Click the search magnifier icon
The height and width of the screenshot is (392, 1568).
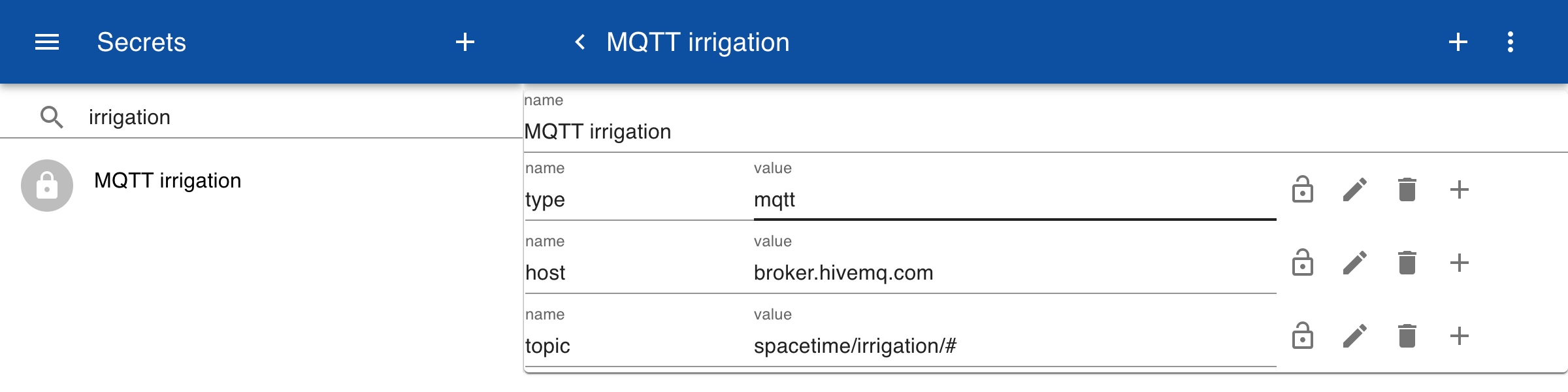(52, 118)
